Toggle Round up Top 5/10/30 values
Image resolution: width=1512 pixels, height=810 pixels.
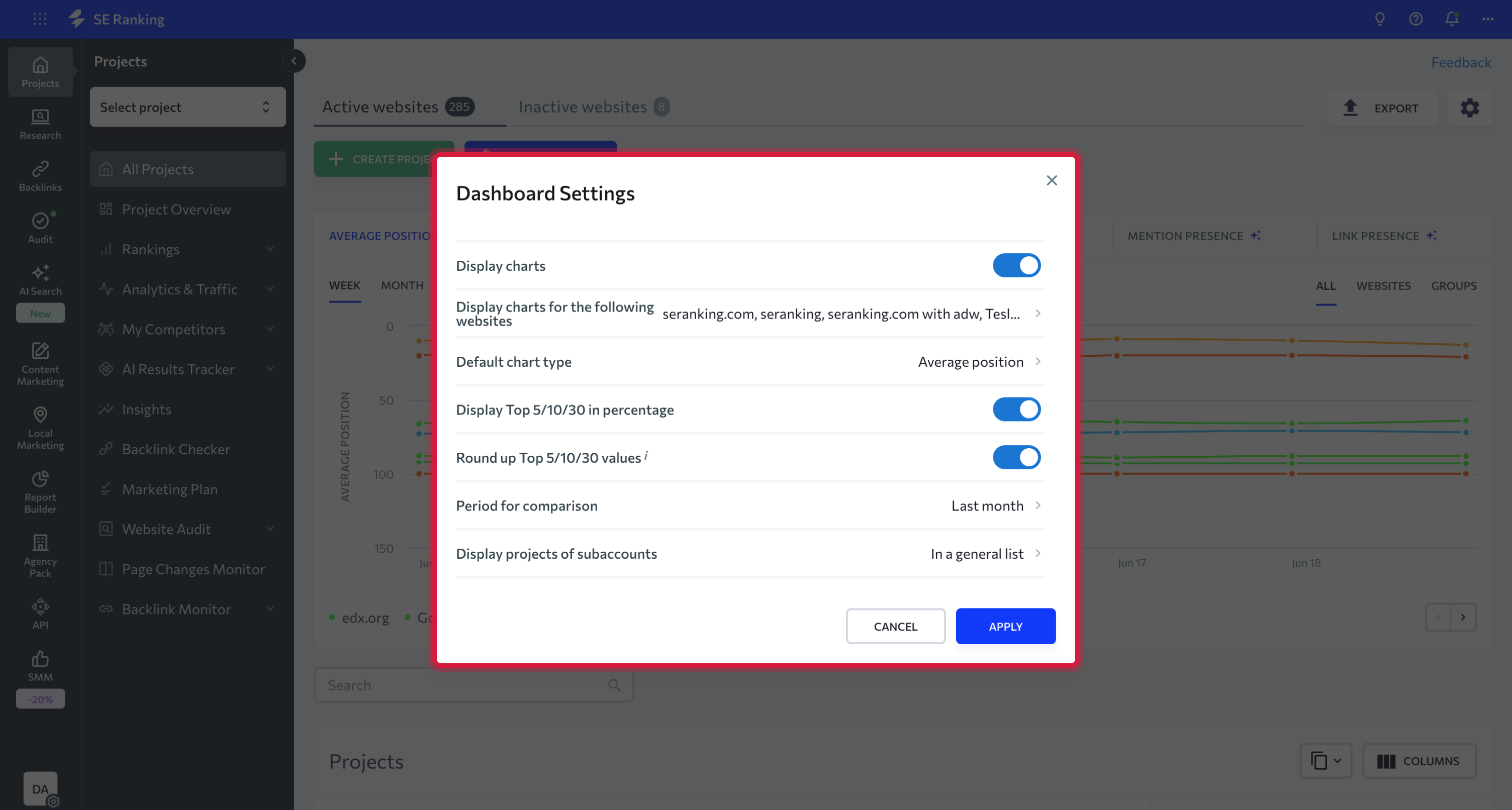[1016, 457]
